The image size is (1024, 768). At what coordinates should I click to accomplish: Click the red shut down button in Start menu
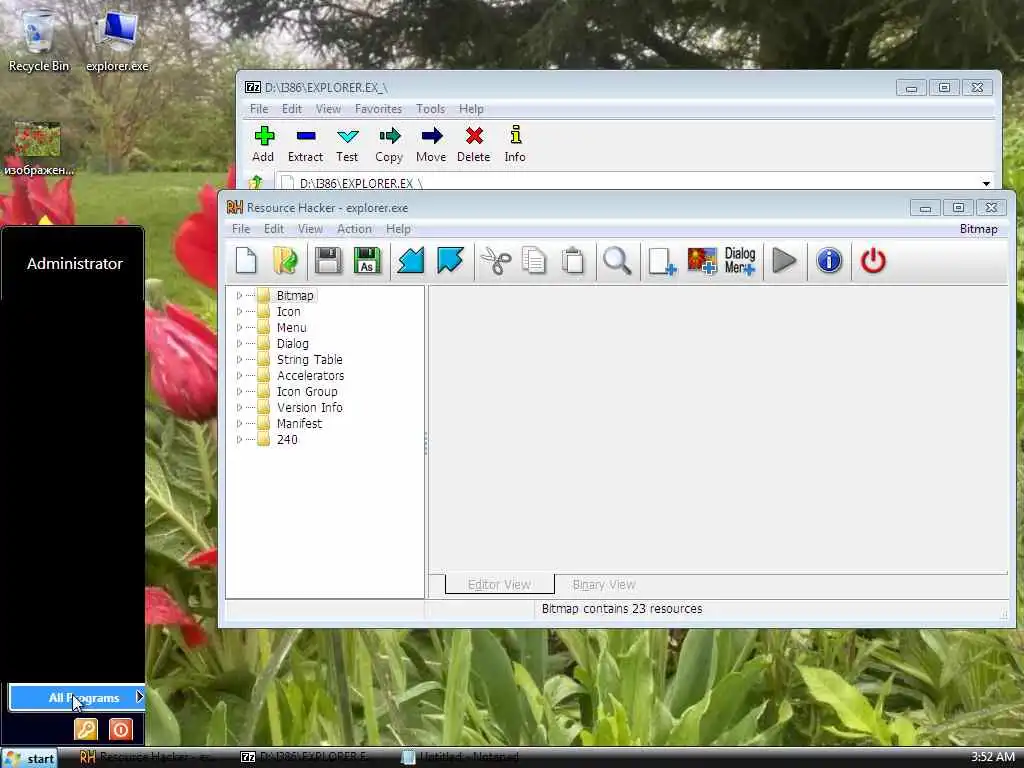(x=121, y=729)
